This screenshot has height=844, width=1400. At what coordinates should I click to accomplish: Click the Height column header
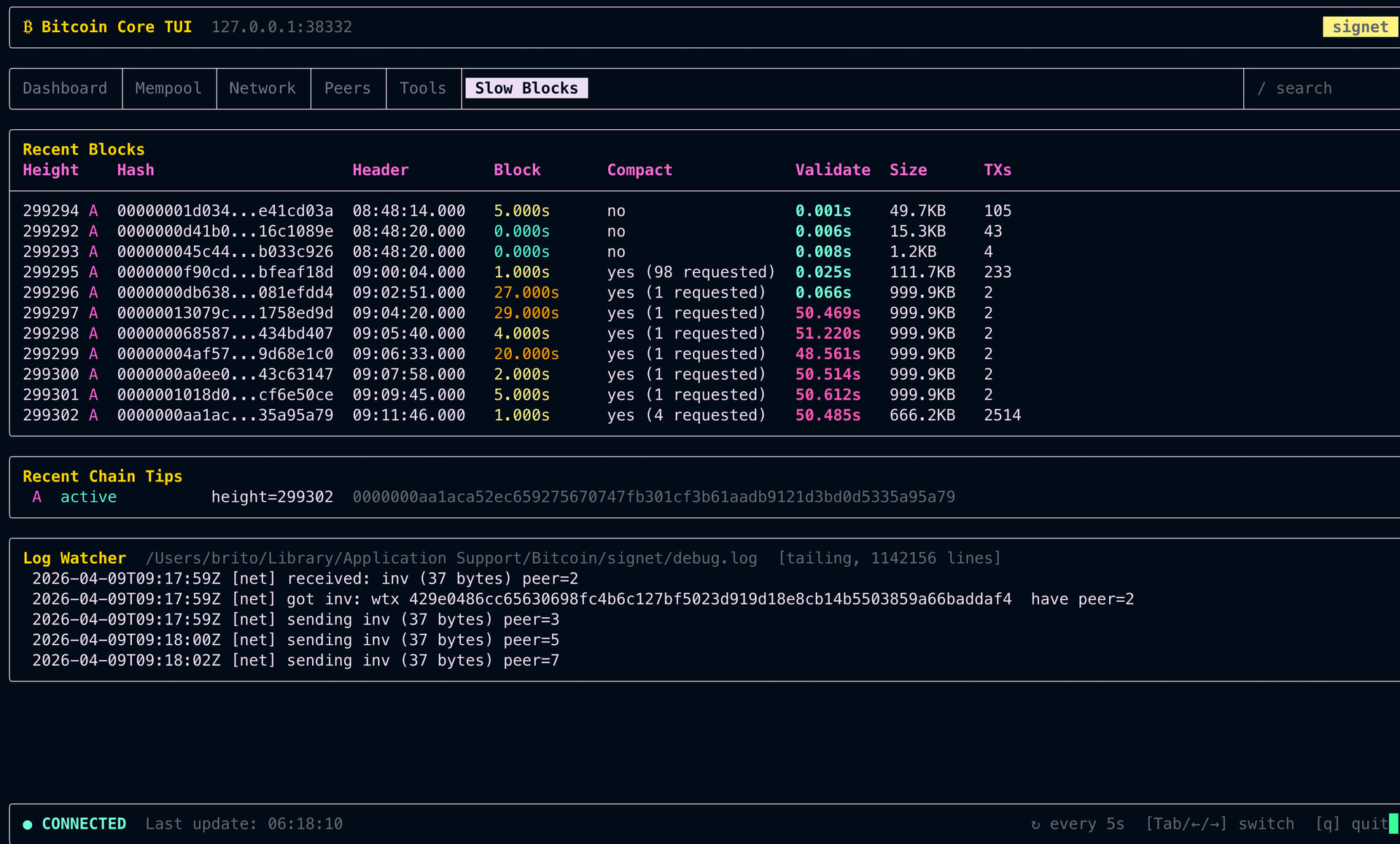50,170
